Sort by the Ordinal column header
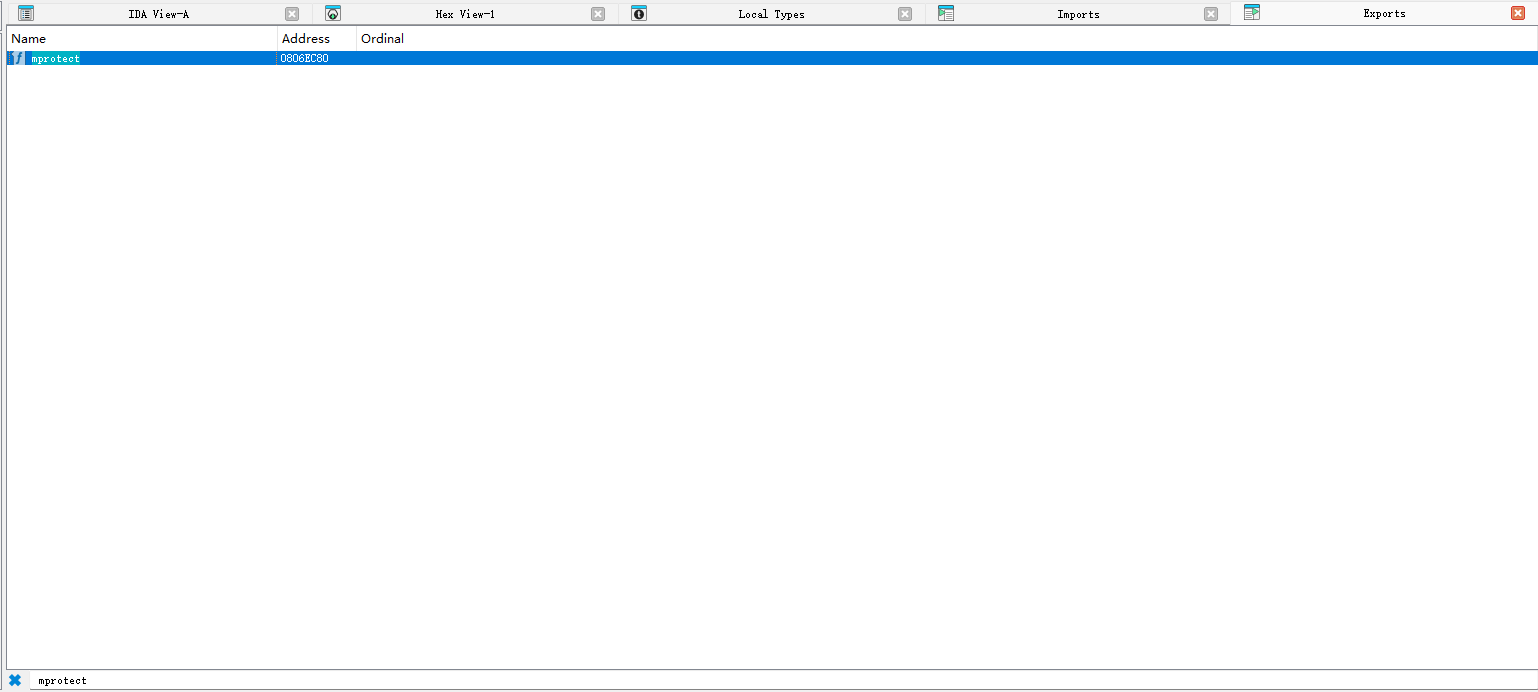 click(x=383, y=39)
